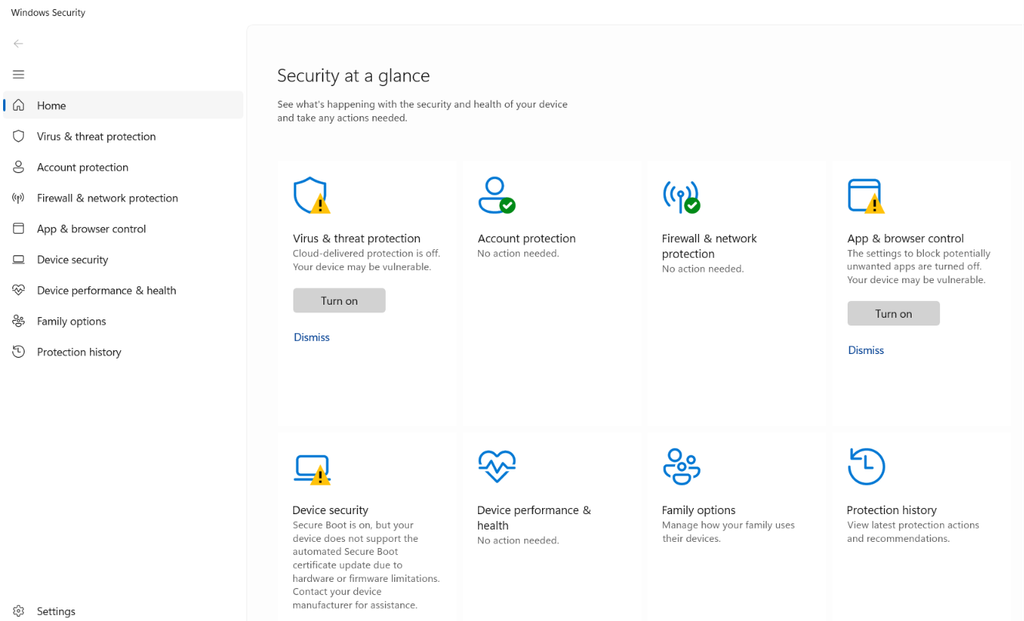Image resolution: width=1024 pixels, height=621 pixels.
Task: Click the Virus & threat protection tile title
Action: [x=357, y=238]
